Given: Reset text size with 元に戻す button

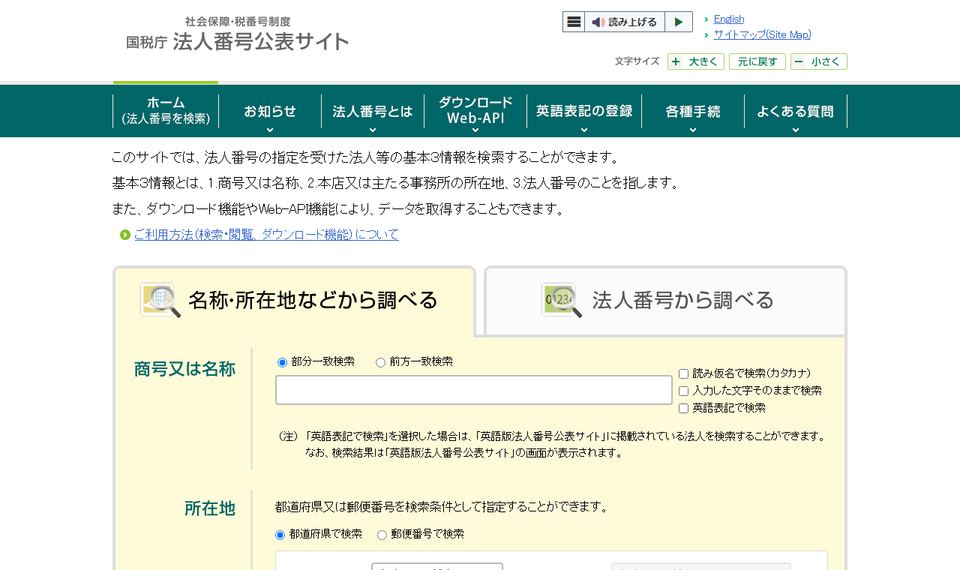Looking at the screenshot, I should tap(757, 61).
